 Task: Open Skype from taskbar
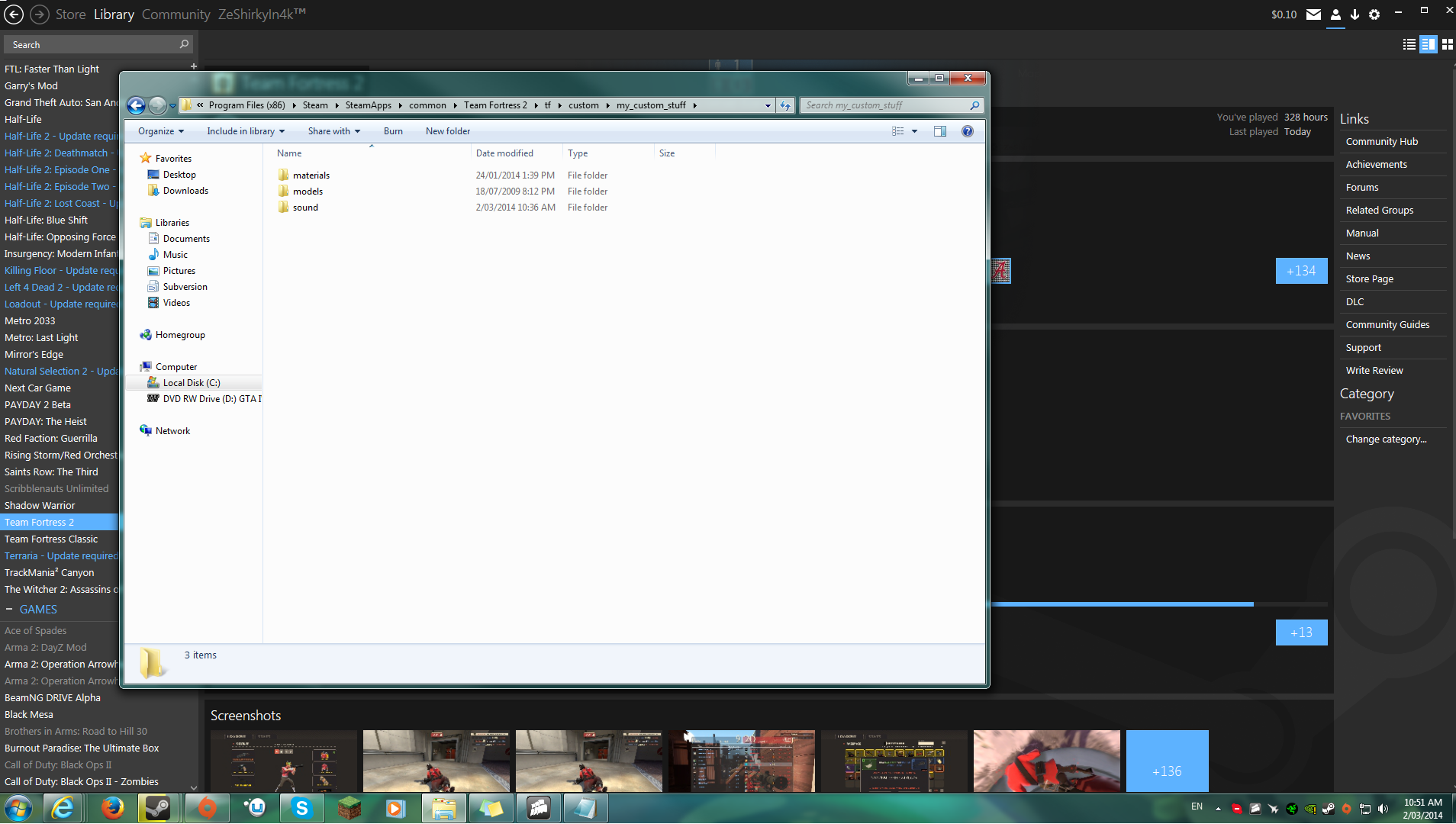coord(301,808)
